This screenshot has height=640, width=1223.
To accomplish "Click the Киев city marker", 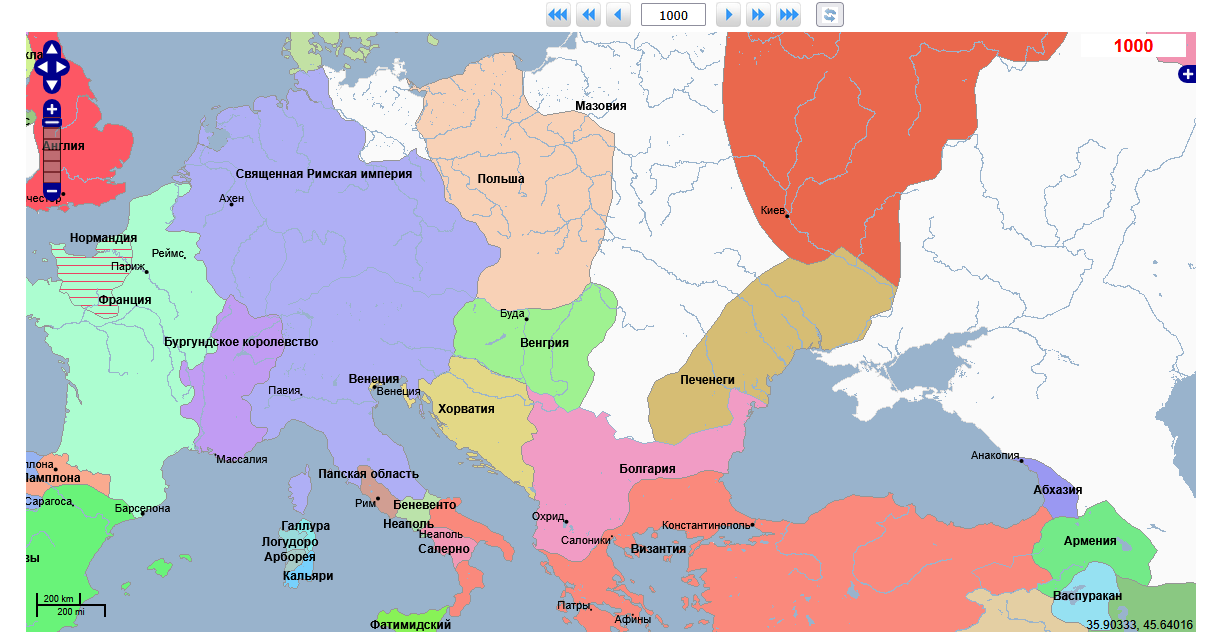I will [787, 216].
